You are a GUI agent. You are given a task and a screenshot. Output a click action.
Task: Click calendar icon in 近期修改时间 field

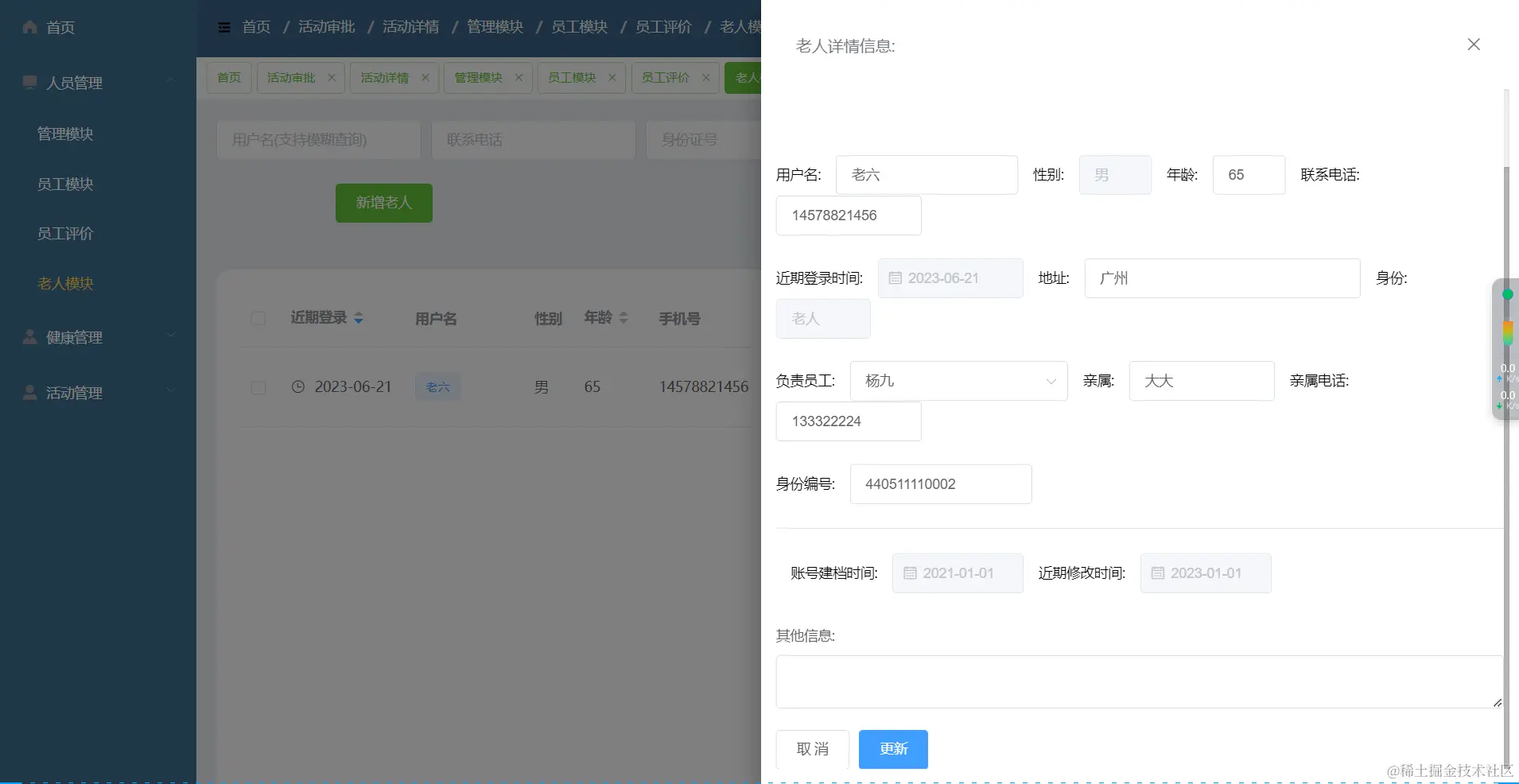coord(1158,573)
